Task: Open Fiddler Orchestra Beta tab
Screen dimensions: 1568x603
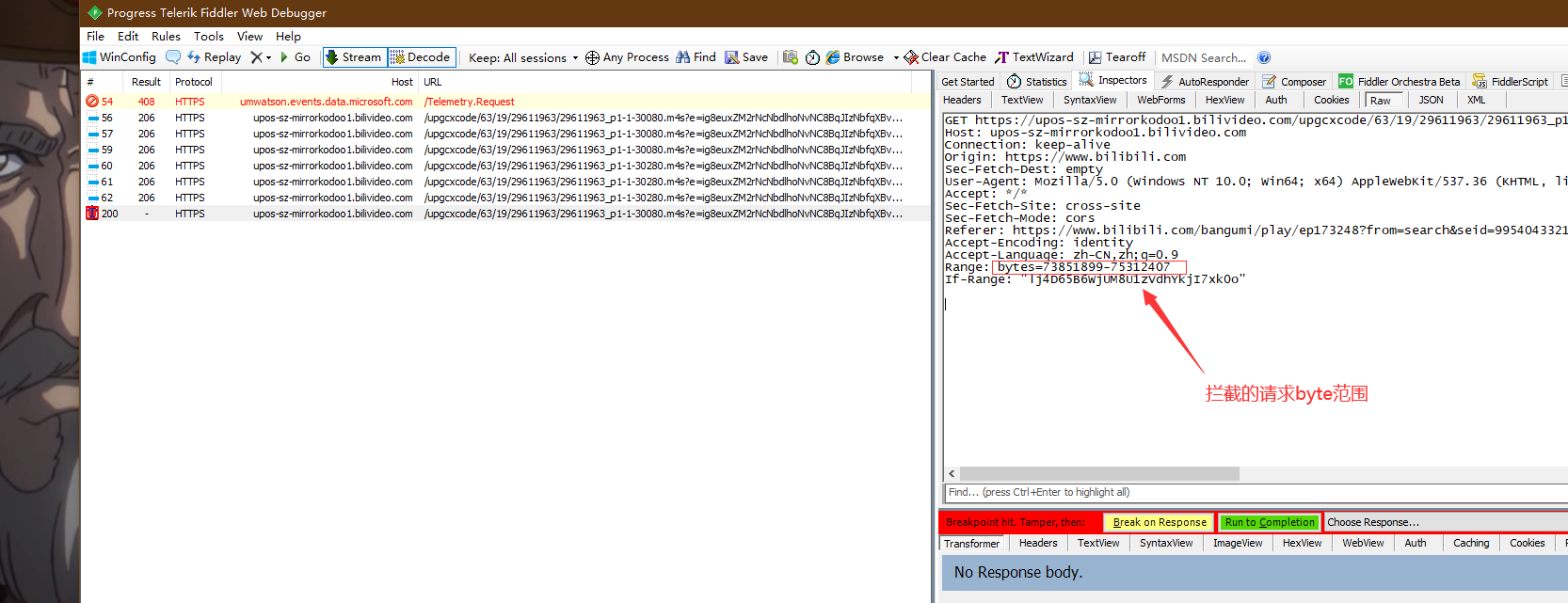Action: [x=1400, y=82]
